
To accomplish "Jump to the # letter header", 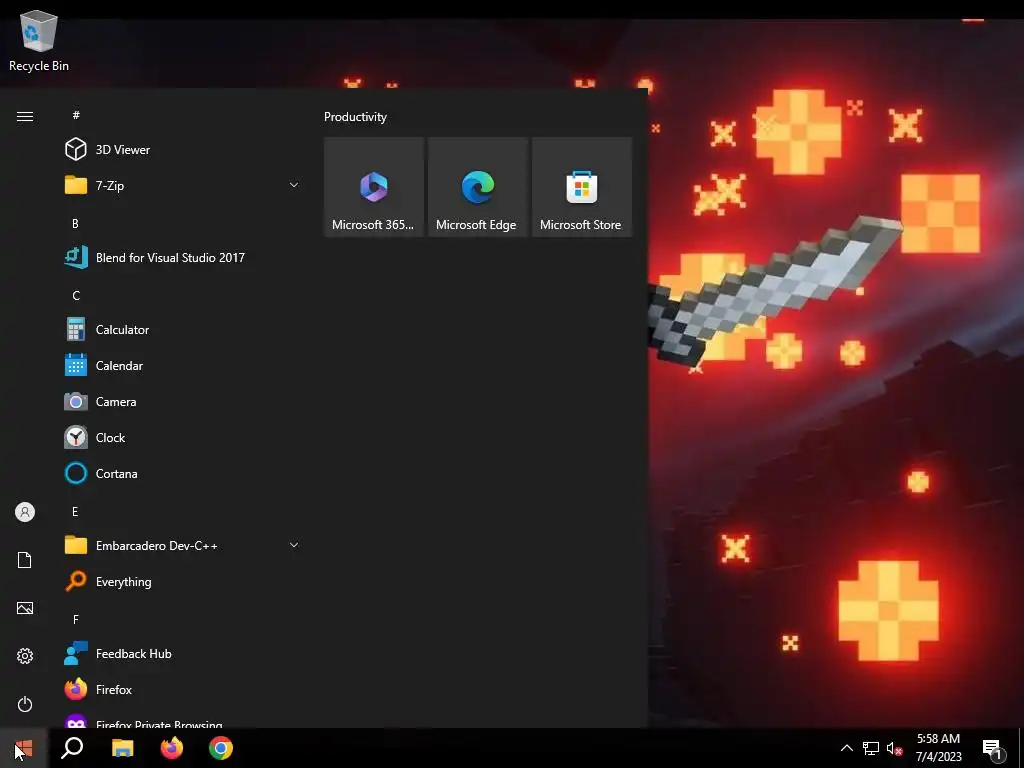I will (76, 115).
